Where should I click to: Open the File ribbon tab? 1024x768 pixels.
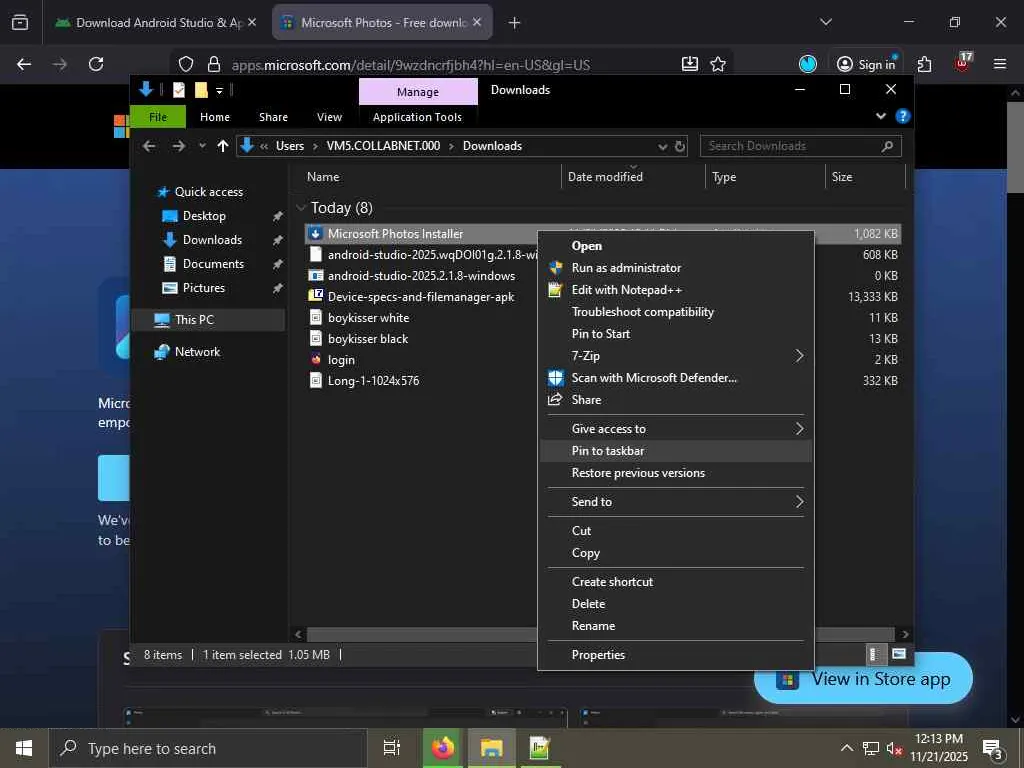point(158,117)
